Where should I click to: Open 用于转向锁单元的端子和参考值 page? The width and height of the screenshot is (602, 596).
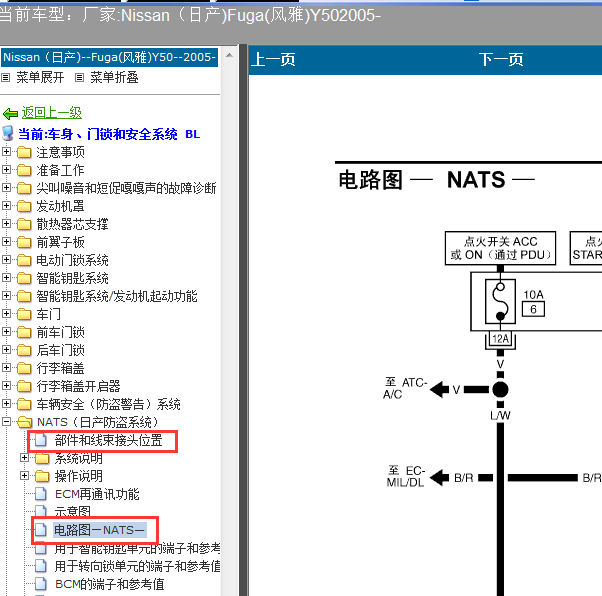(x=137, y=566)
